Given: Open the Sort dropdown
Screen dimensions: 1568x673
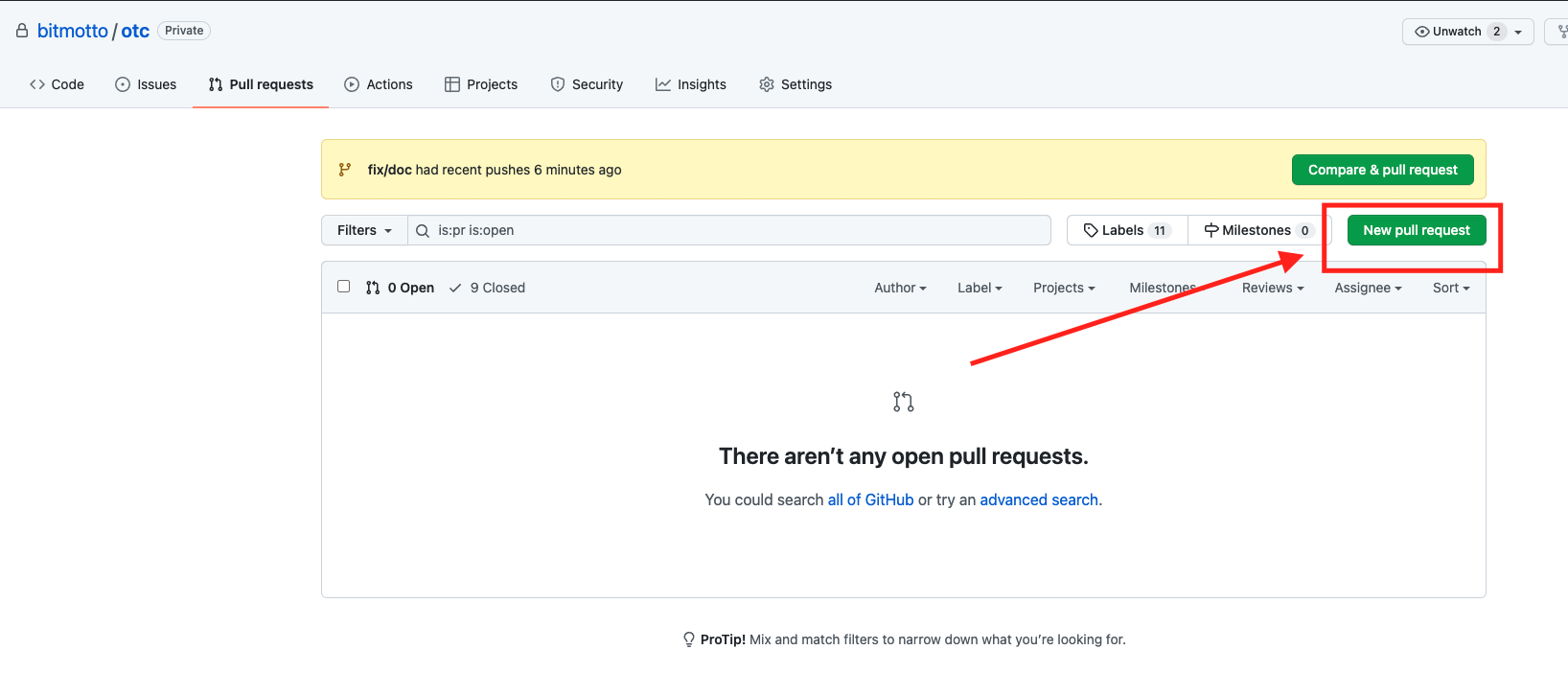Looking at the screenshot, I should (1451, 288).
